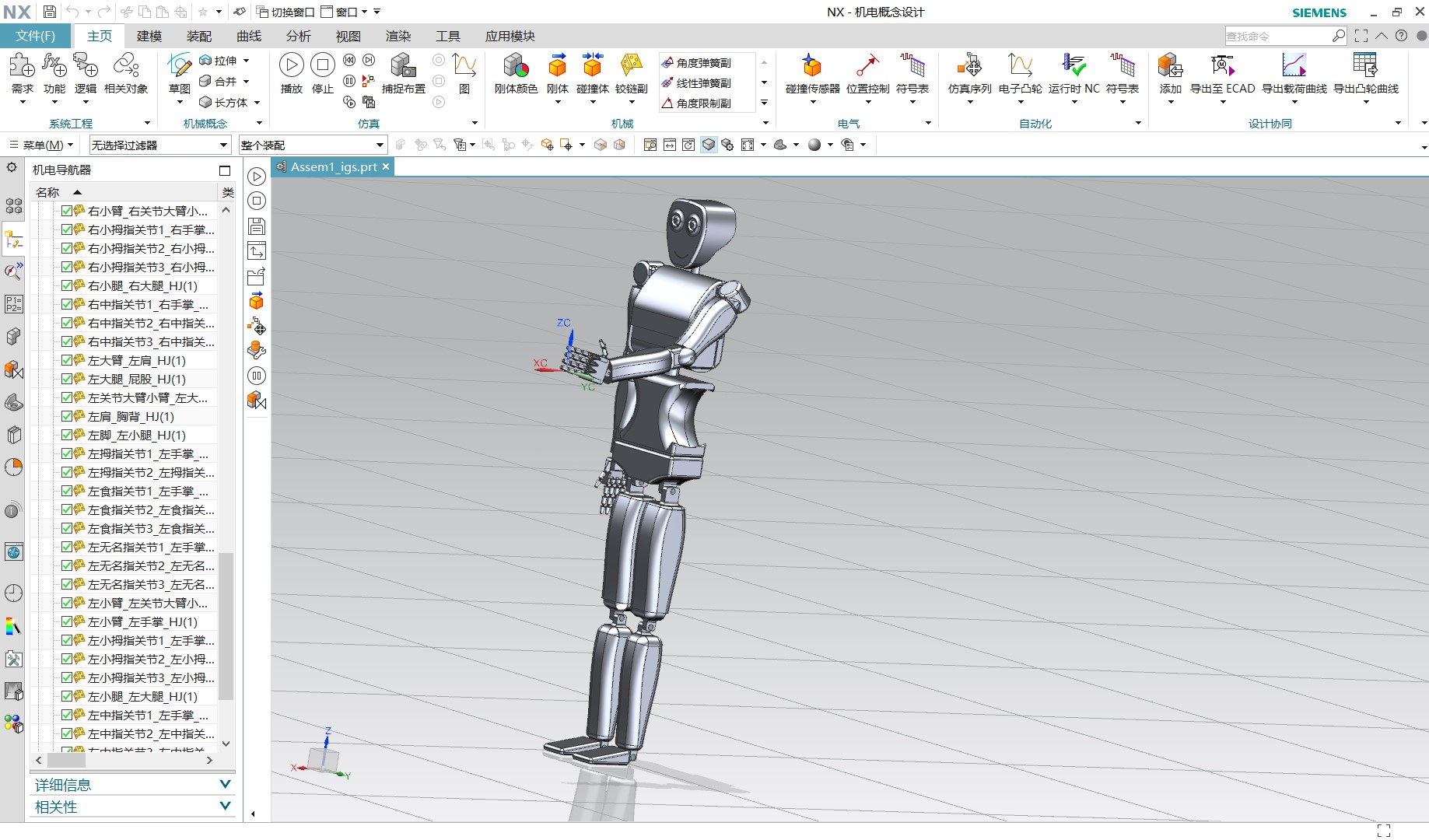Switch to the 应用模块 application tab
The image size is (1429, 840).
tap(510, 36)
